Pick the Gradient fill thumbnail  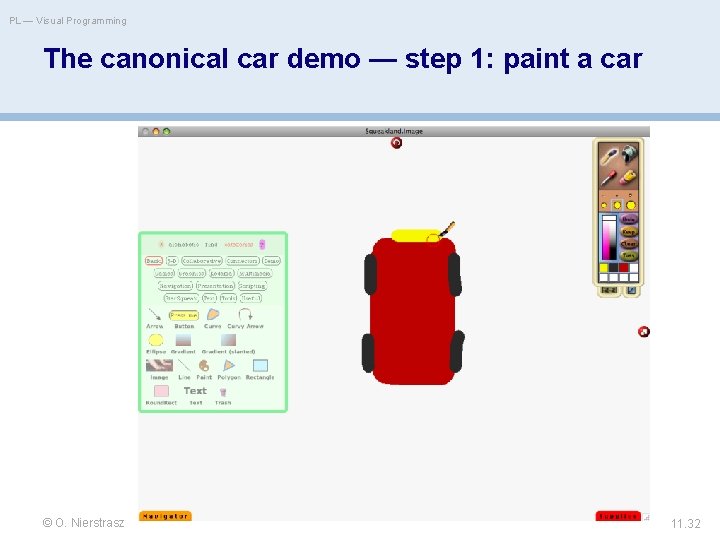click(x=183, y=340)
